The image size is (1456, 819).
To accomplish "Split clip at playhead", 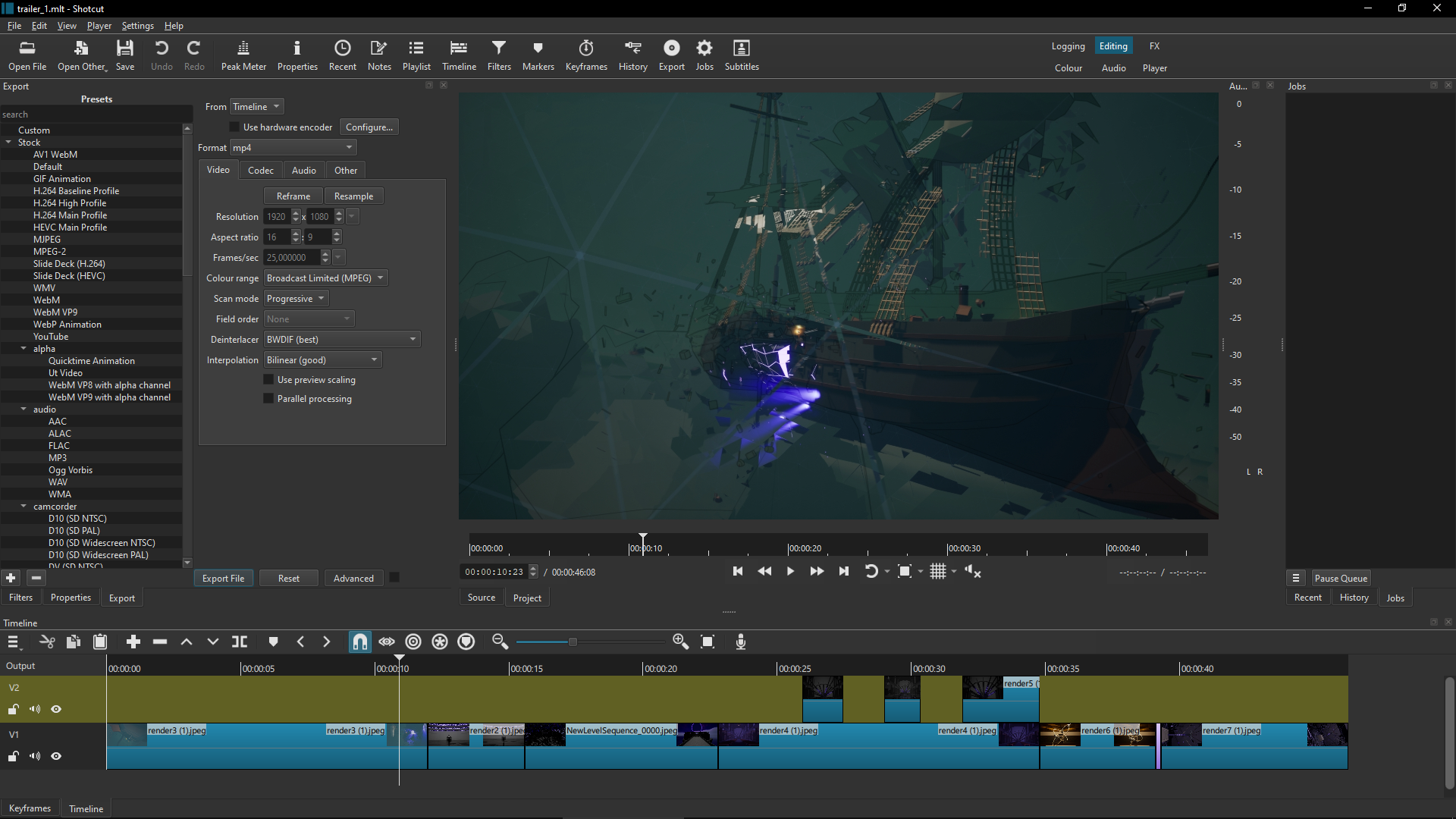I will coord(240,642).
